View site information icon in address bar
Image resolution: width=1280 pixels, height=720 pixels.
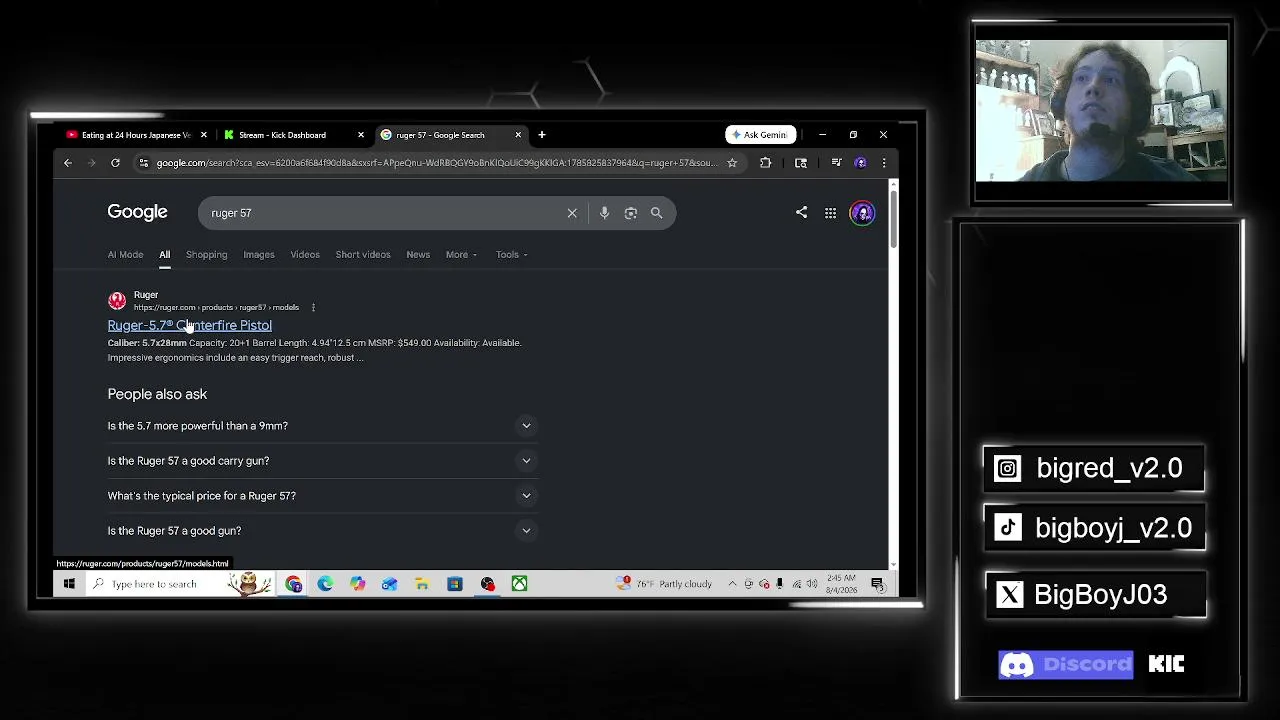click(x=144, y=163)
